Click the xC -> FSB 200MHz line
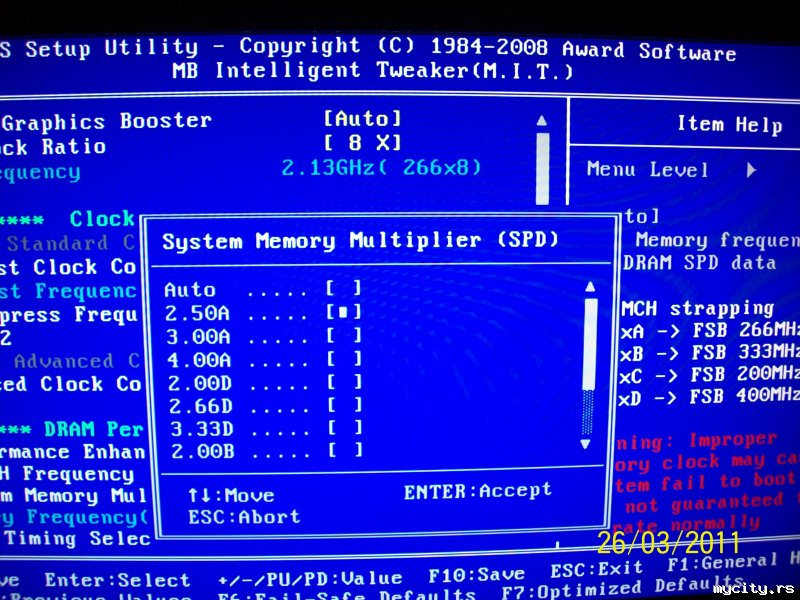800x600 pixels. [710, 375]
